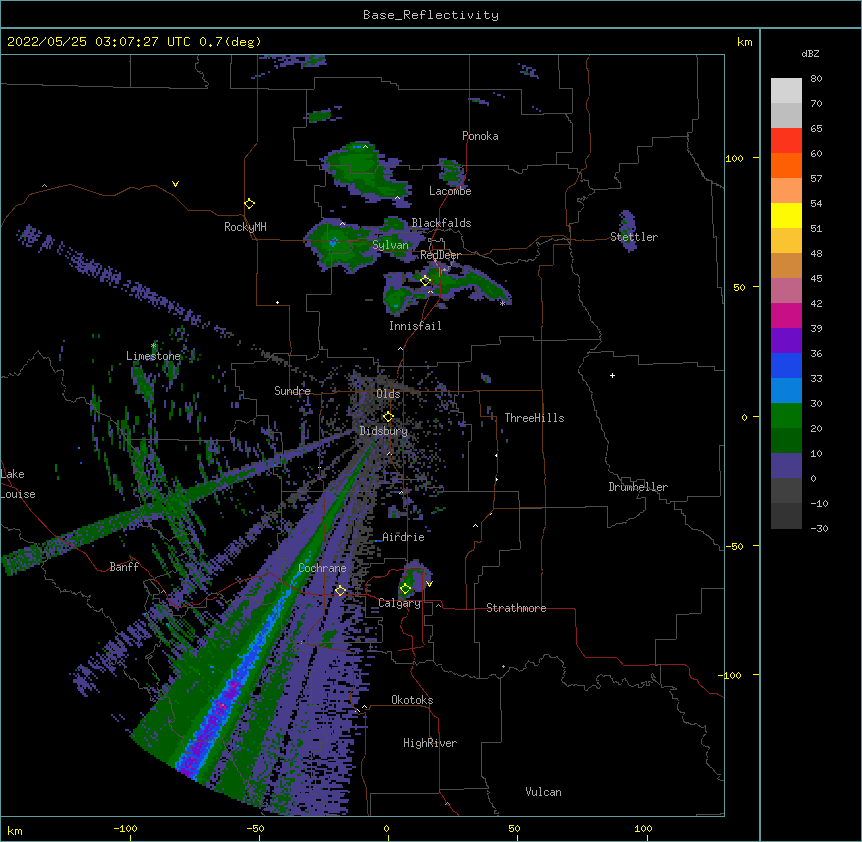Click the Olds town label

point(388,394)
